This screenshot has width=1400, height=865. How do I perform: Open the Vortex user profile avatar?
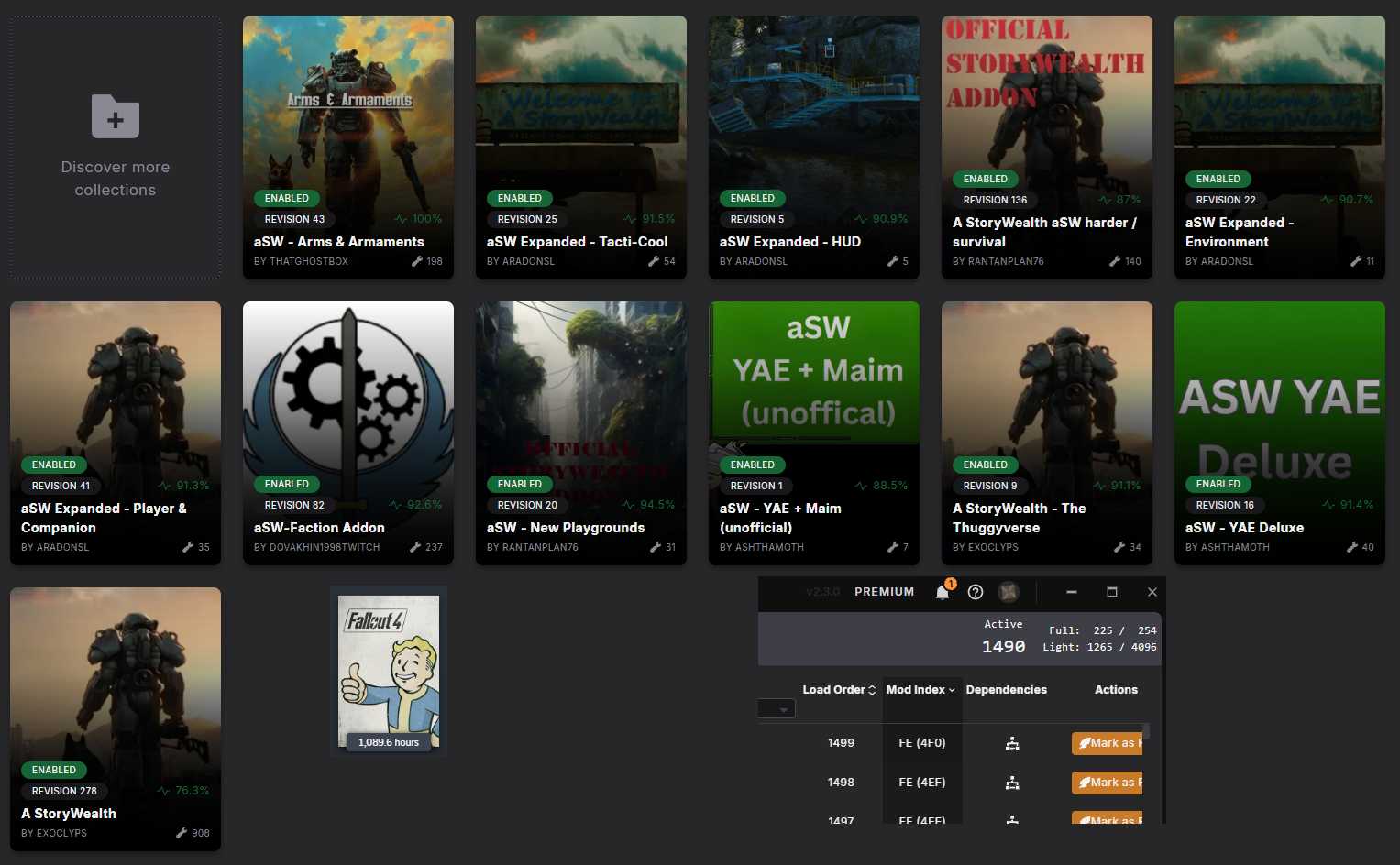coord(1009,592)
